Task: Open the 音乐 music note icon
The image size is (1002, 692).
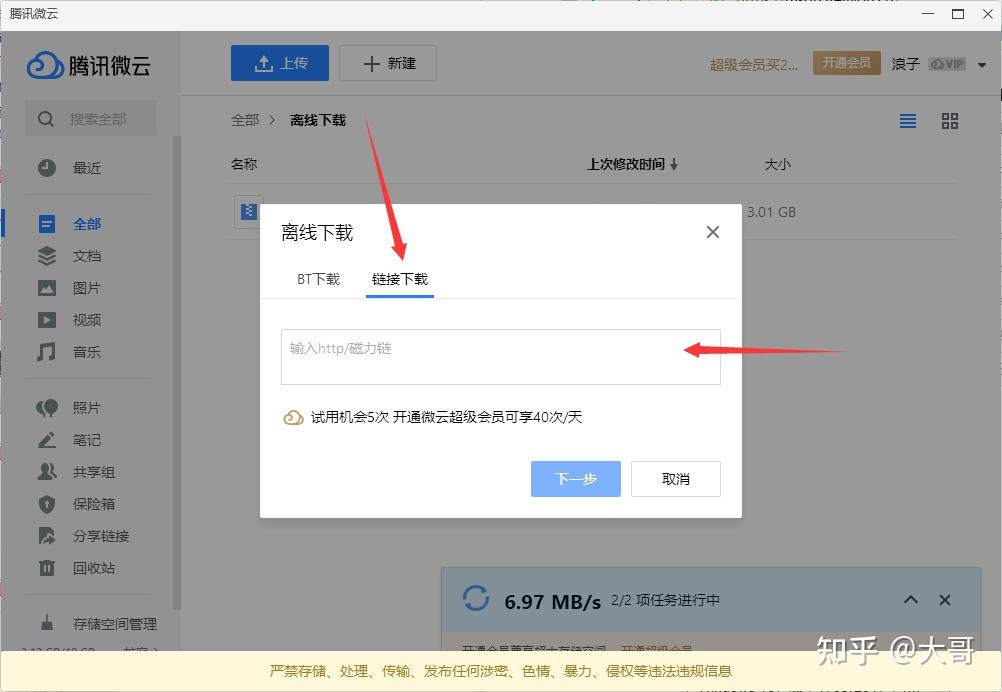Action: pos(47,352)
